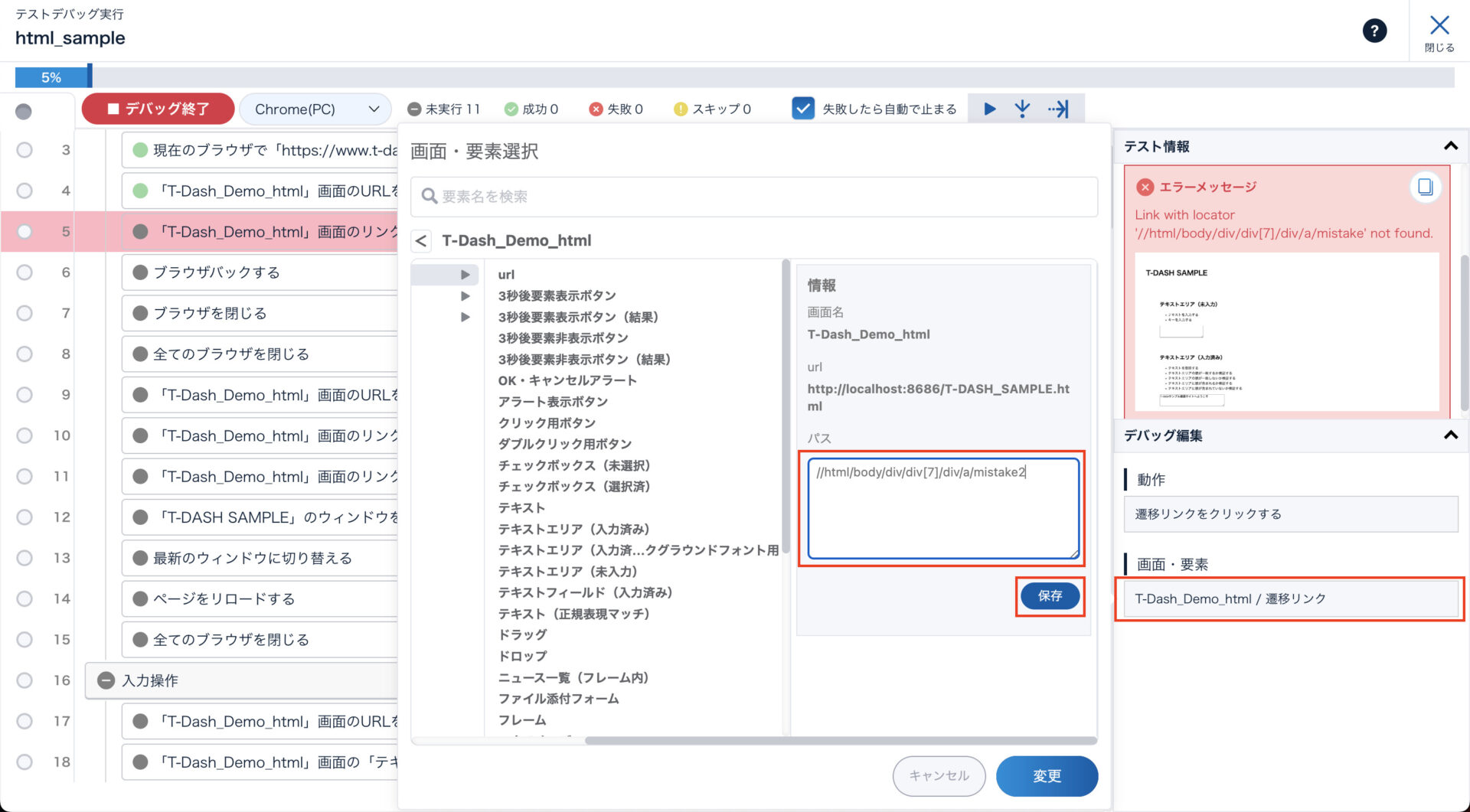Collapse the デバッグ編集 panel
The image size is (1470, 812).
1450,435
